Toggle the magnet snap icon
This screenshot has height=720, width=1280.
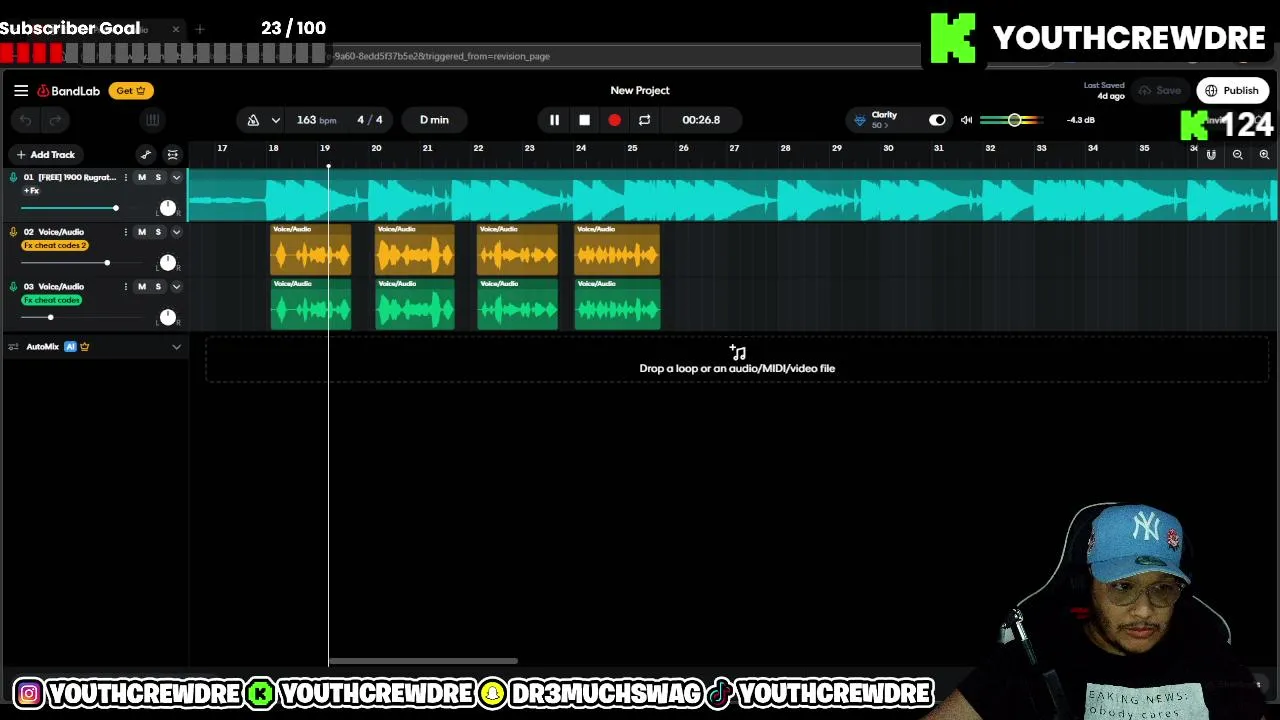click(1211, 155)
